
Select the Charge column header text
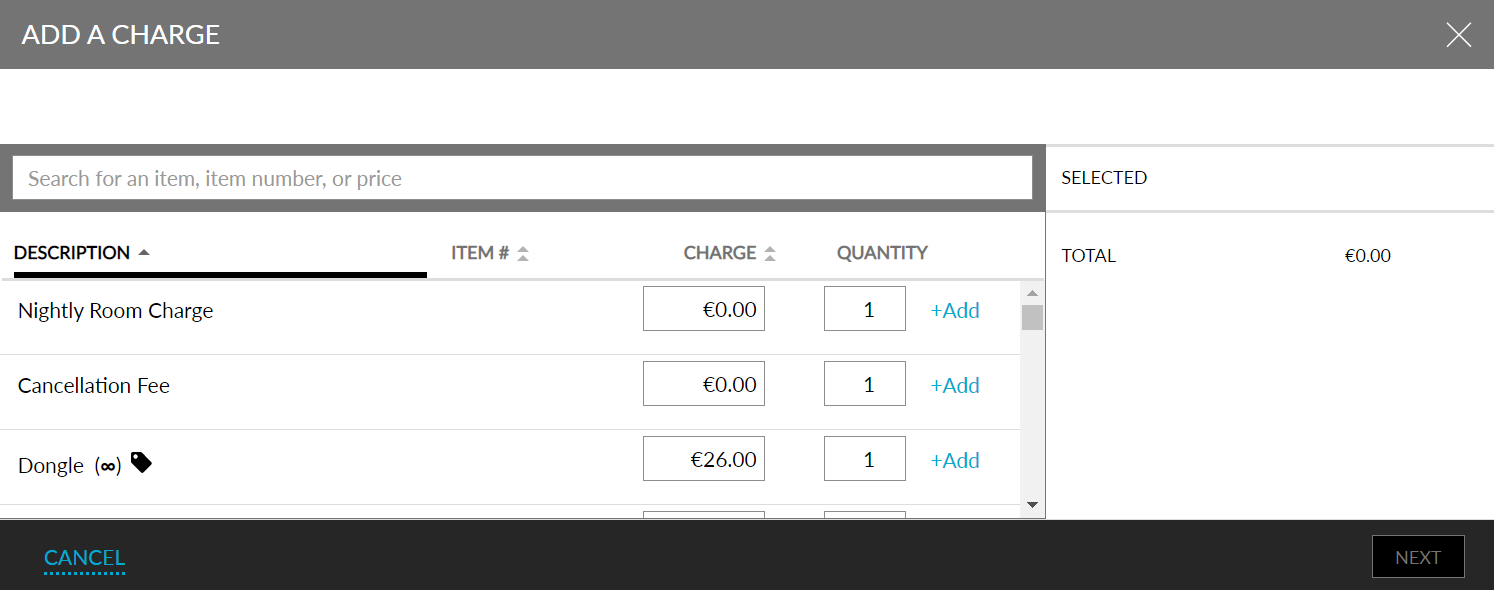pos(720,253)
